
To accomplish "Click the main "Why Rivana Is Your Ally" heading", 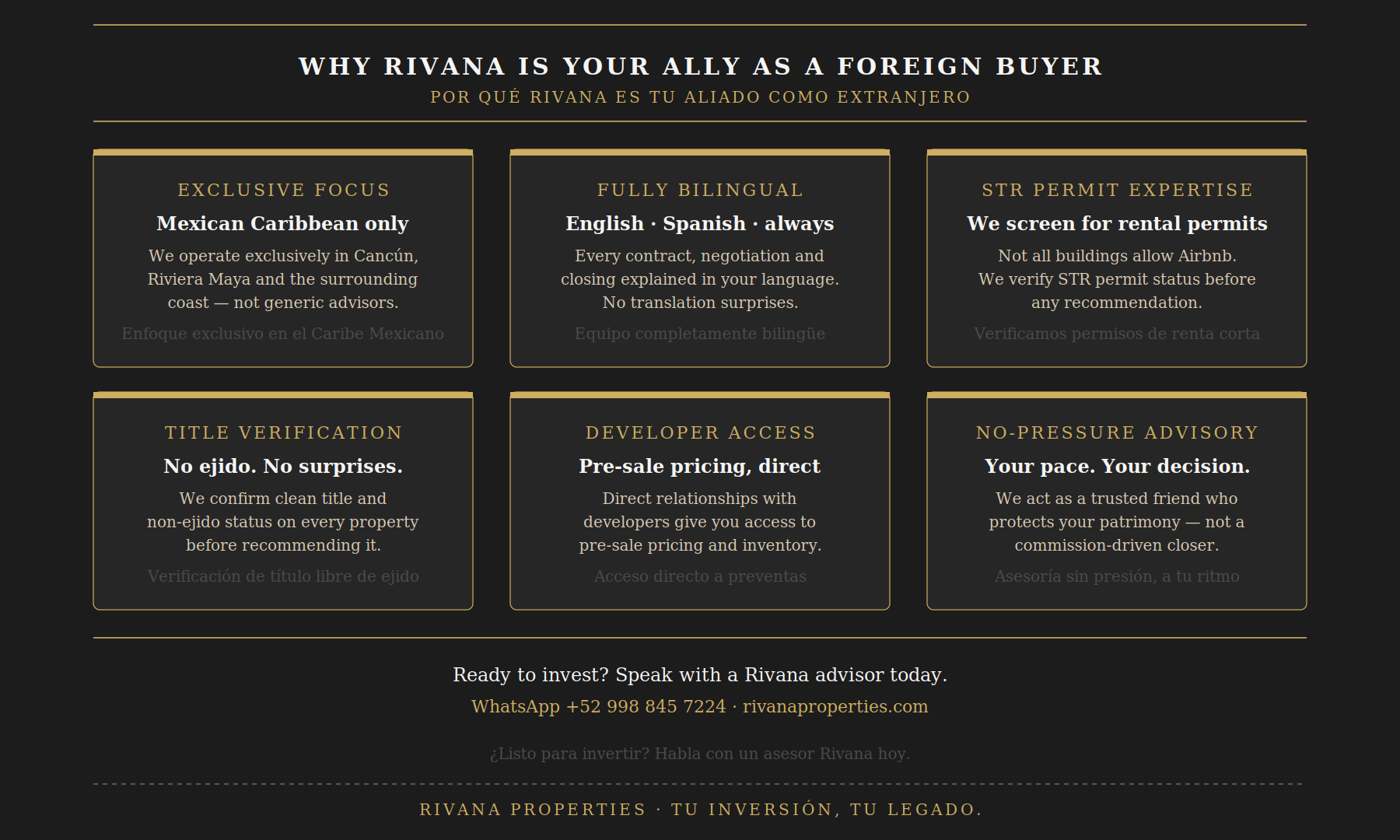I will [700, 67].
